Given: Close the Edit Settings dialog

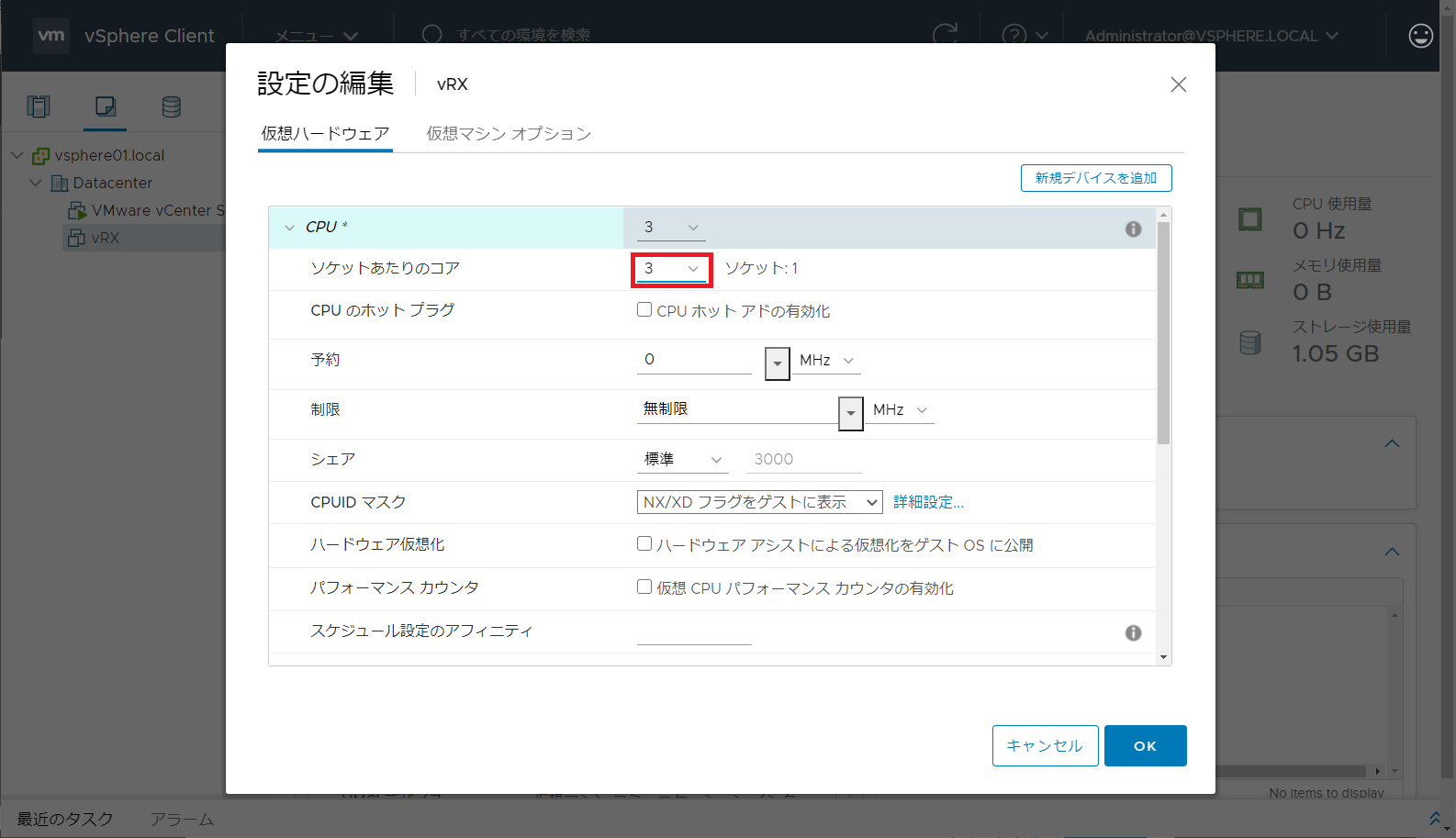Looking at the screenshot, I should tap(1179, 84).
